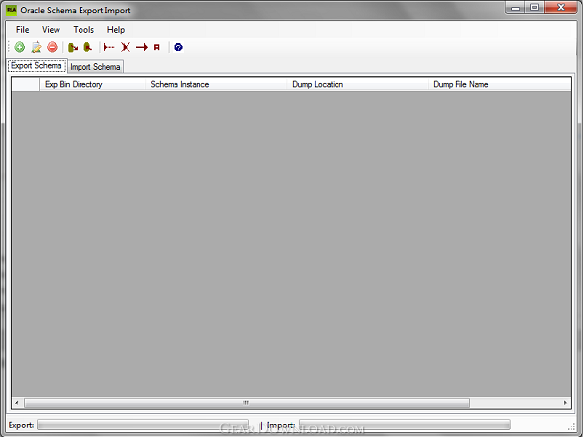Open the File menu
The width and height of the screenshot is (584, 437).
click(22, 30)
